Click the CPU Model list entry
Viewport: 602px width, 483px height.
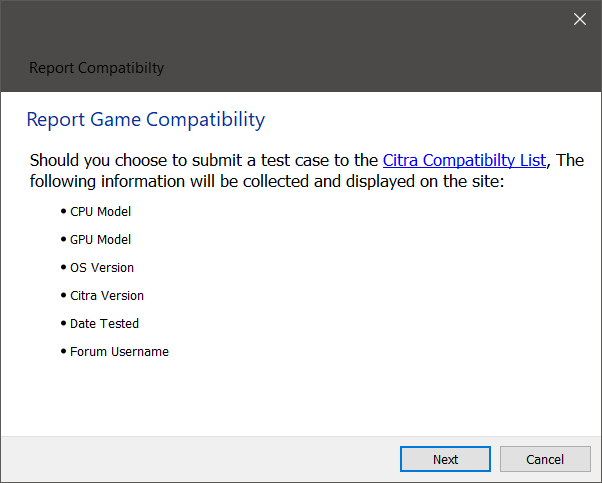click(101, 212)
